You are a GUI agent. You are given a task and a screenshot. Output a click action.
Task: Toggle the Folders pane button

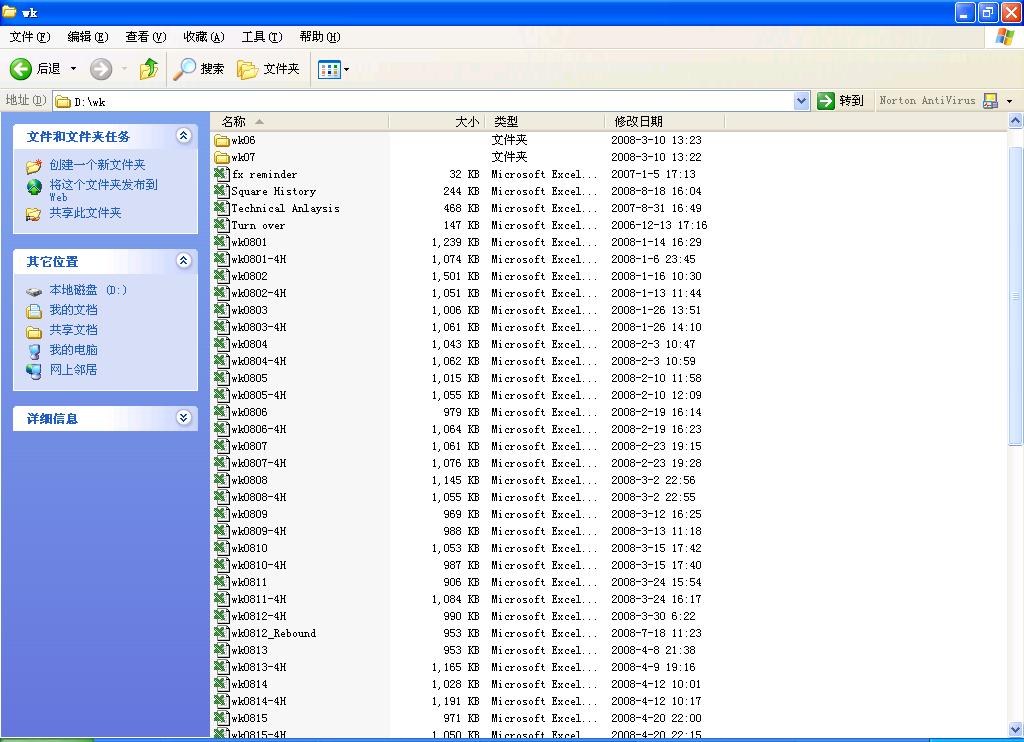pyautogui.click(x=268, y=69)
